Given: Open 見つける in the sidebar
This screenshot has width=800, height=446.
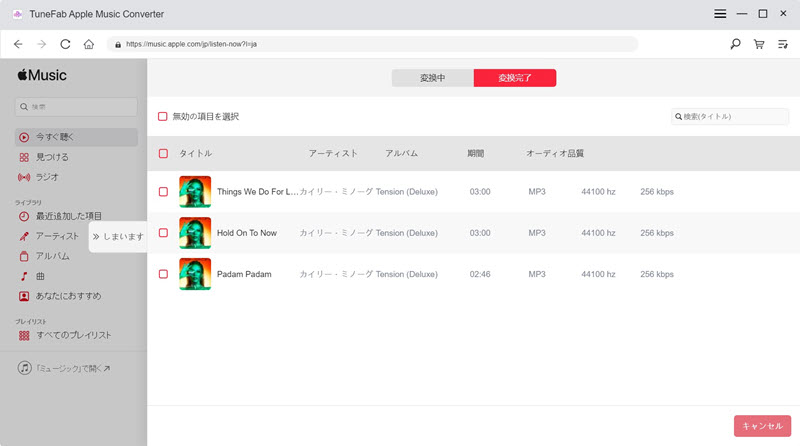Looking at the screenshot, I should coord(44,157).
